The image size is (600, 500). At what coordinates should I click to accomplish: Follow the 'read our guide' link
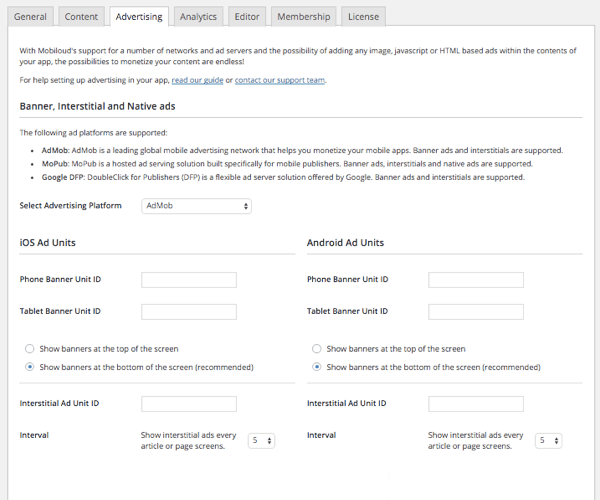[x=197, y=80]
